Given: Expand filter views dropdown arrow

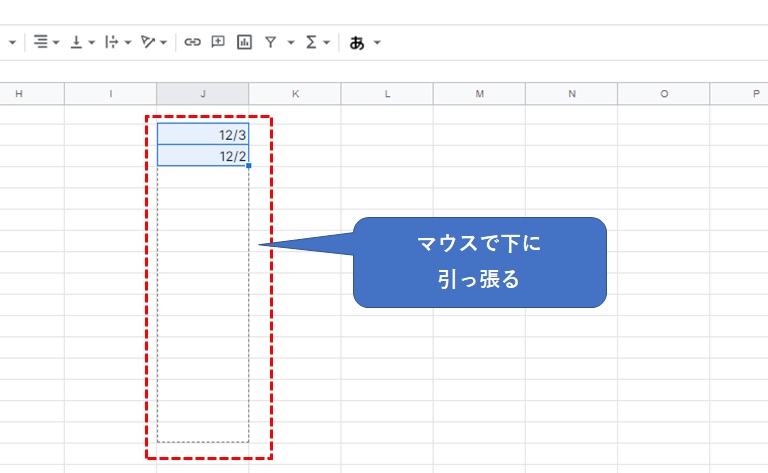Looking at the screenshot, I should pos(291,43).
